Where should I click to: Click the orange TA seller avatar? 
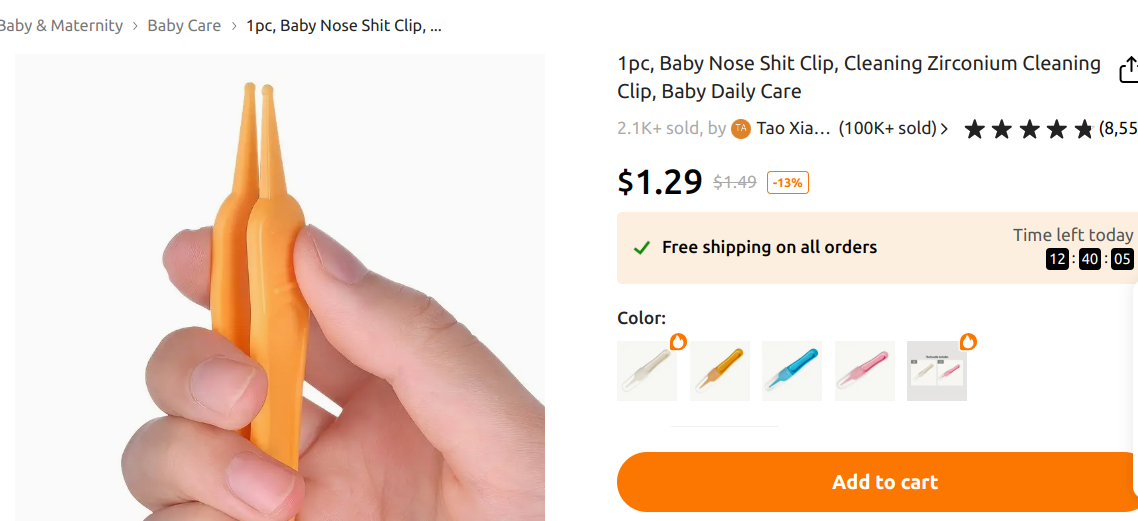coord(741,128)
